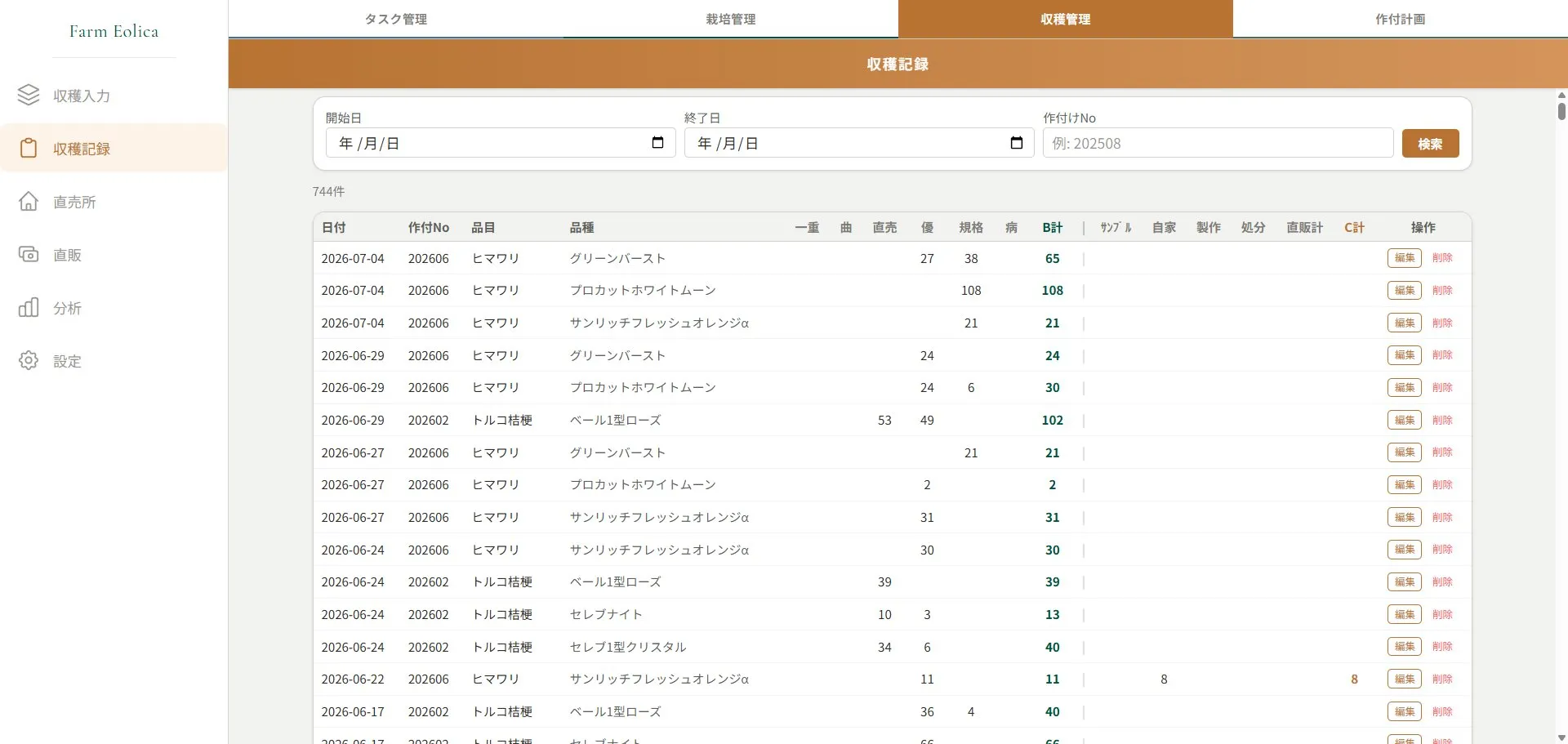Switch to the タスク管理 tab
This screenshot has height=744, width=1568.
click(x=396, y=19)
